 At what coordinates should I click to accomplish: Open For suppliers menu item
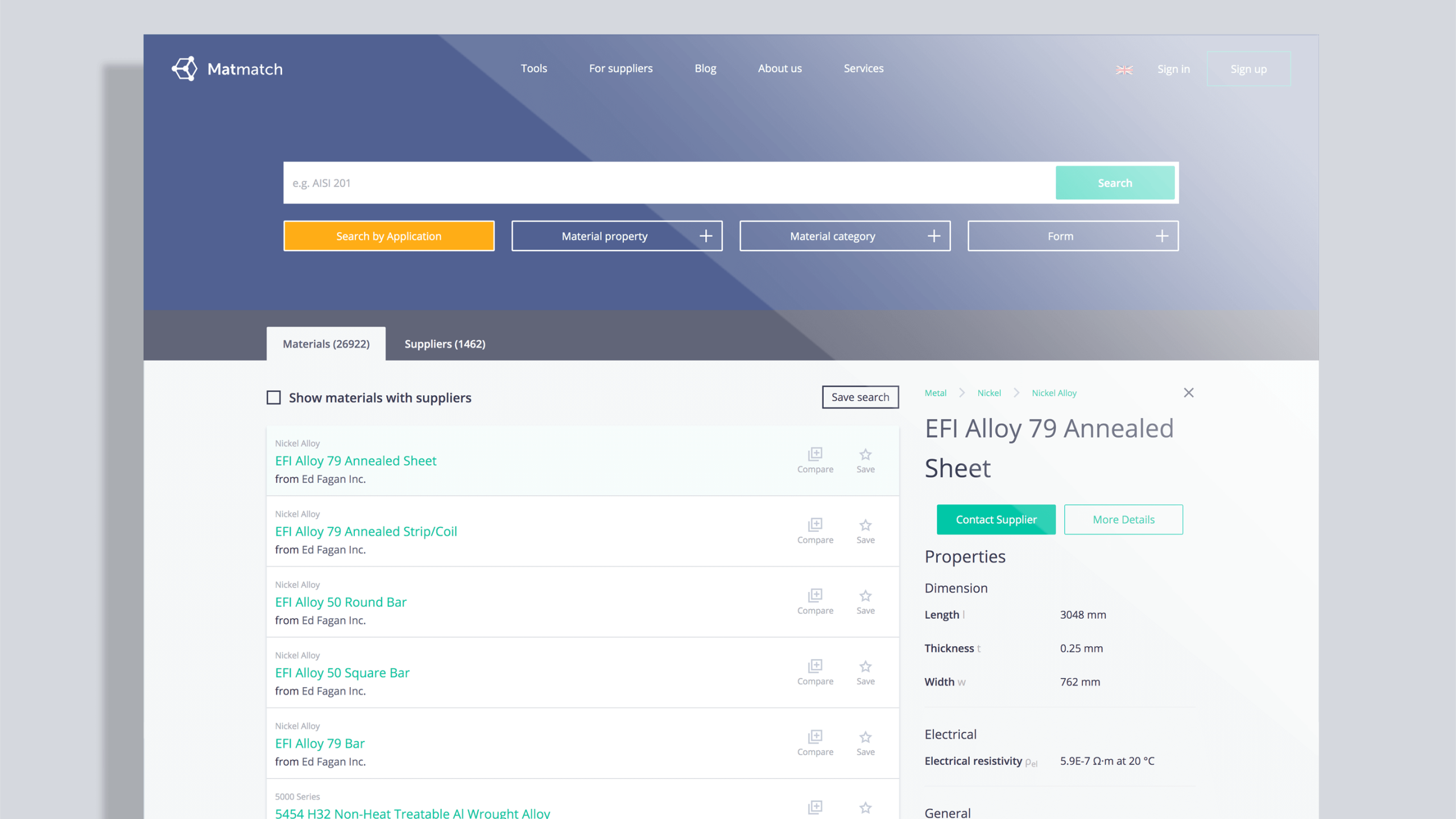pos(621,69)
